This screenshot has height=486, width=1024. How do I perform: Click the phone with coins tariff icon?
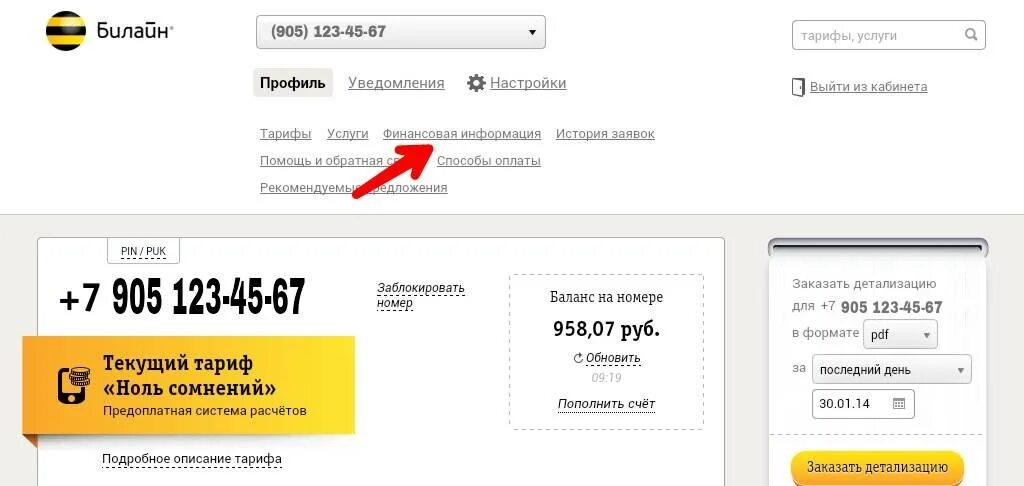pos(74,385)
